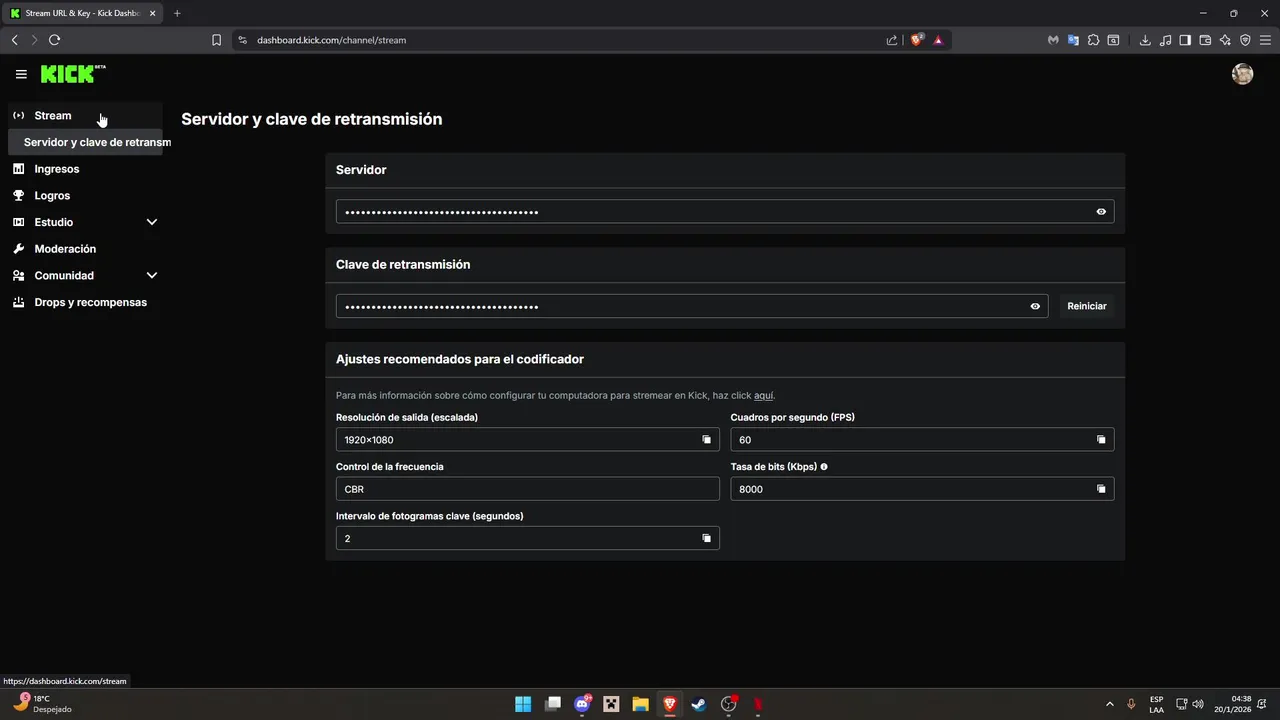1280x720 pixels.
Task: Click the masked Clave de retransmisión field
Action: pyautogui.click(x=692, y=306)
